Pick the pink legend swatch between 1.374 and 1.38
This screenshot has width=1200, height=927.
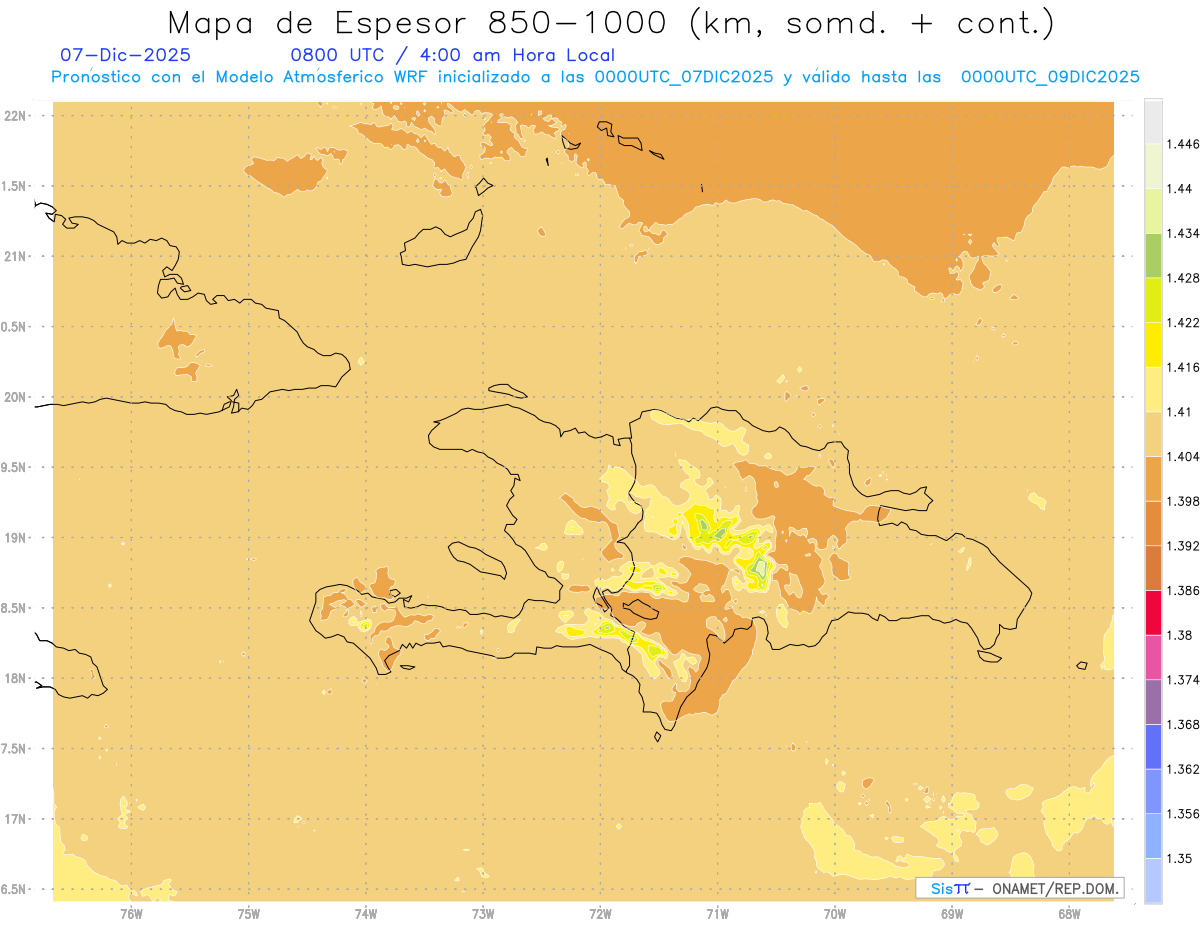[x=1153, y=657]
